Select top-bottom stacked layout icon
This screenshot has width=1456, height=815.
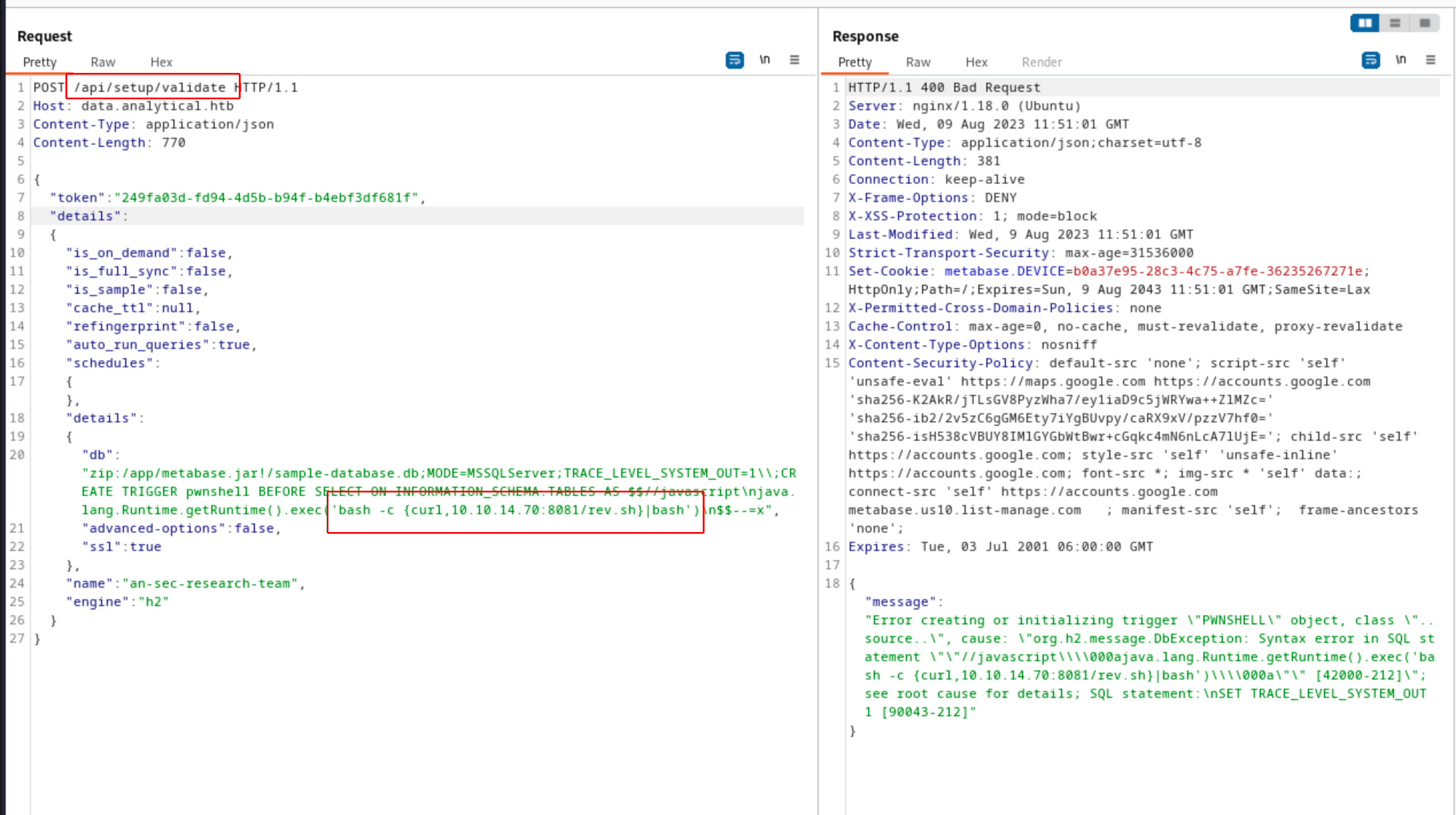point(1395,23)
